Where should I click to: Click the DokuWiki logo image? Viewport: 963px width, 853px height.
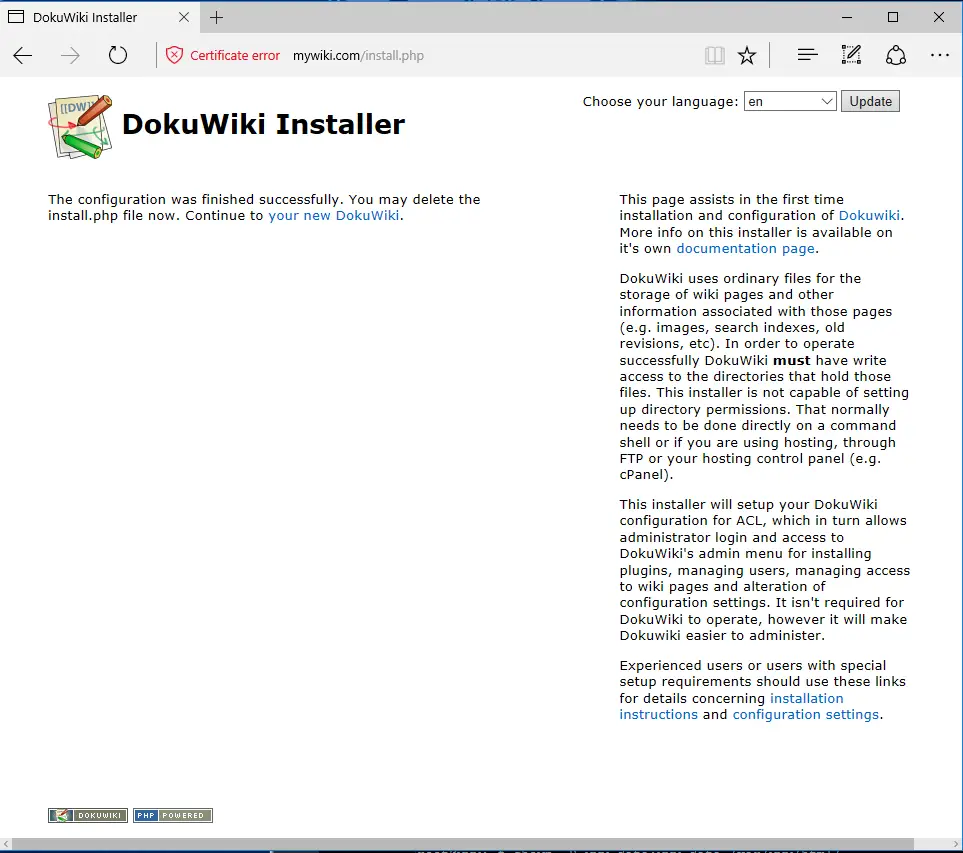click(x=80, y=127)
